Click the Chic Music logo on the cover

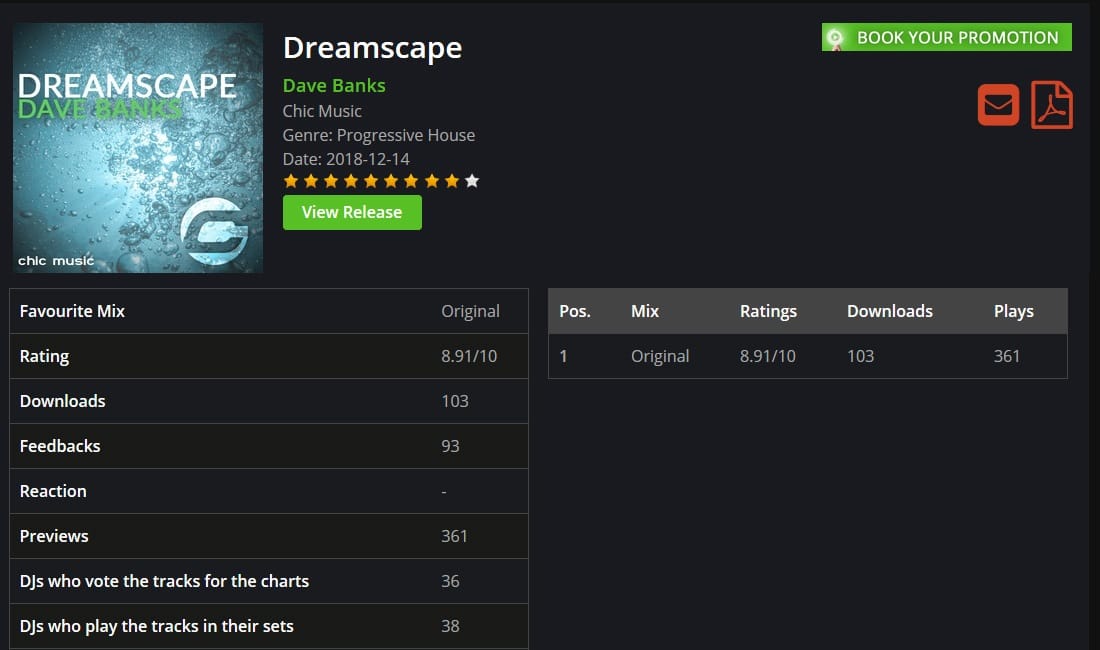click(214, 231)
